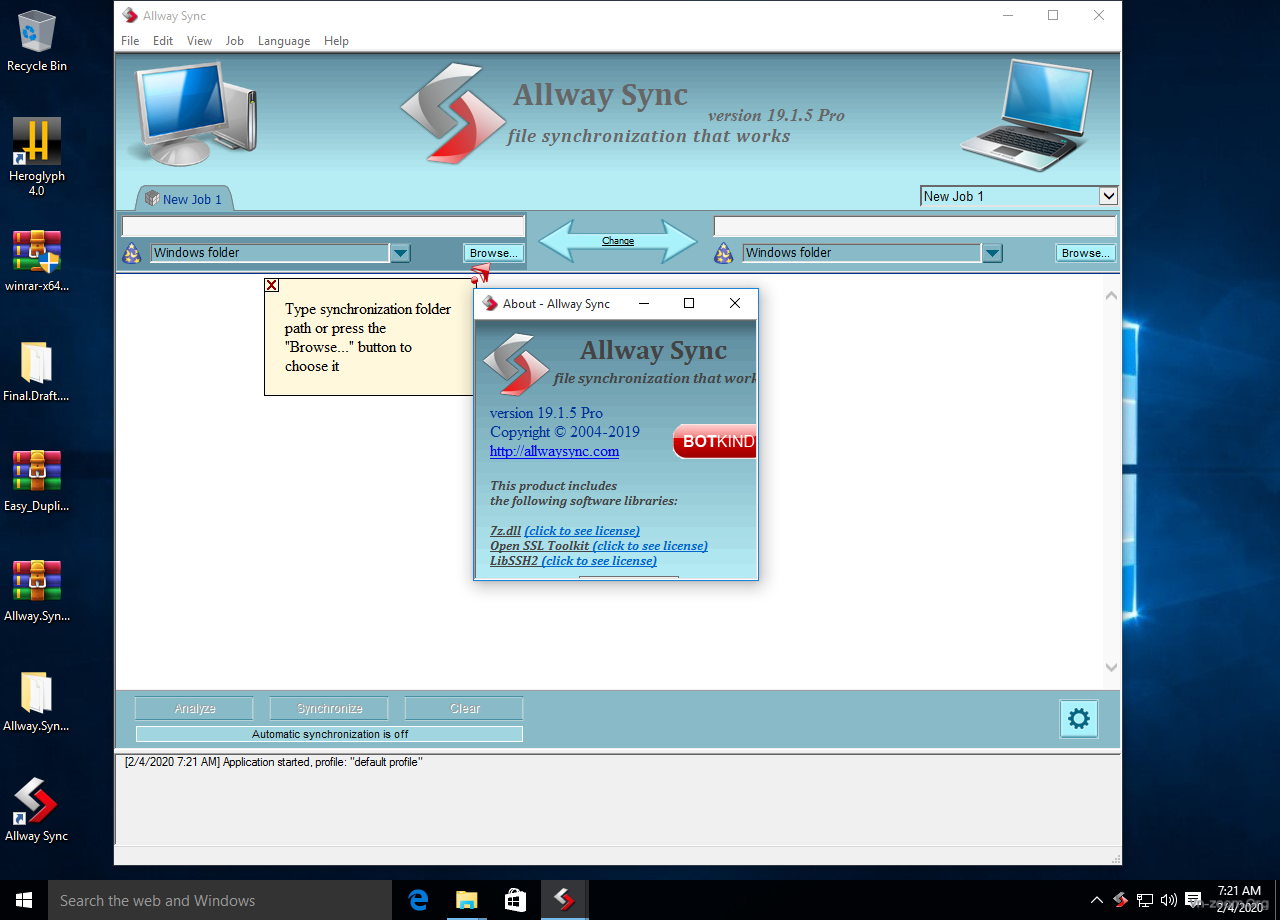
Task: Open http://allwaysync.com link in About
Action: click(554, 451)
